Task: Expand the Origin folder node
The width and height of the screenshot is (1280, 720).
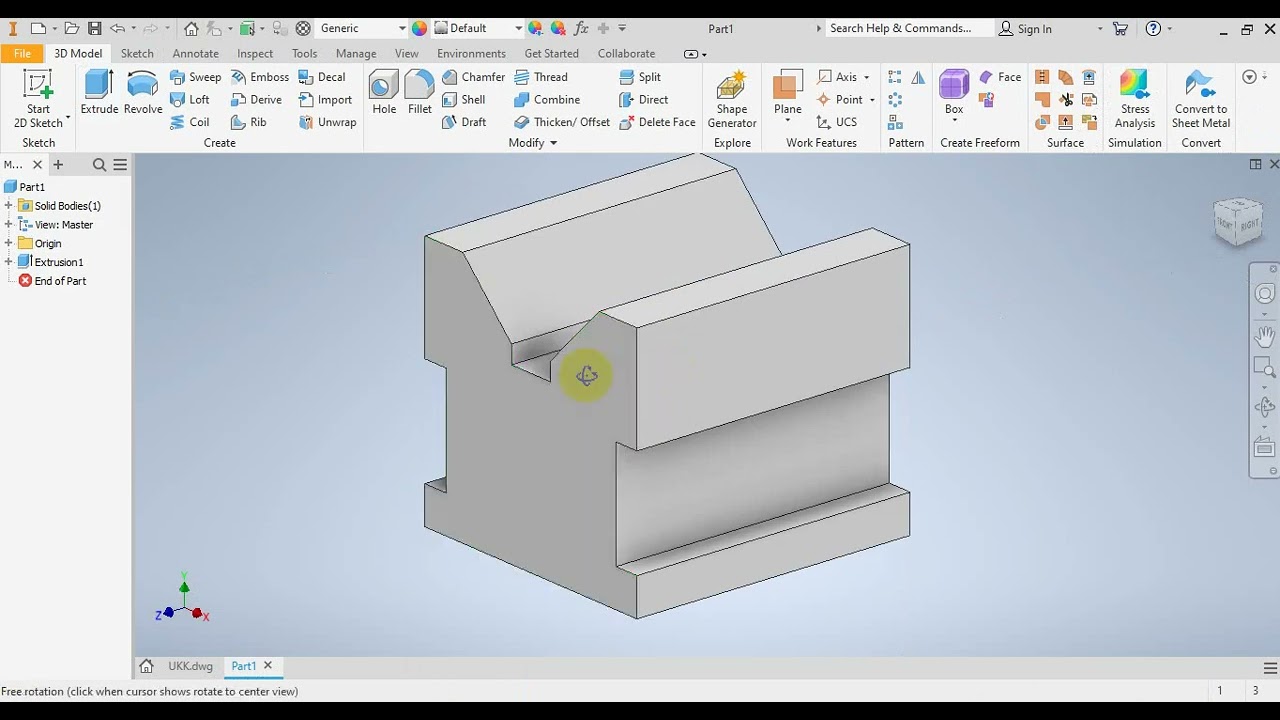Action: [x=9, y=243]
